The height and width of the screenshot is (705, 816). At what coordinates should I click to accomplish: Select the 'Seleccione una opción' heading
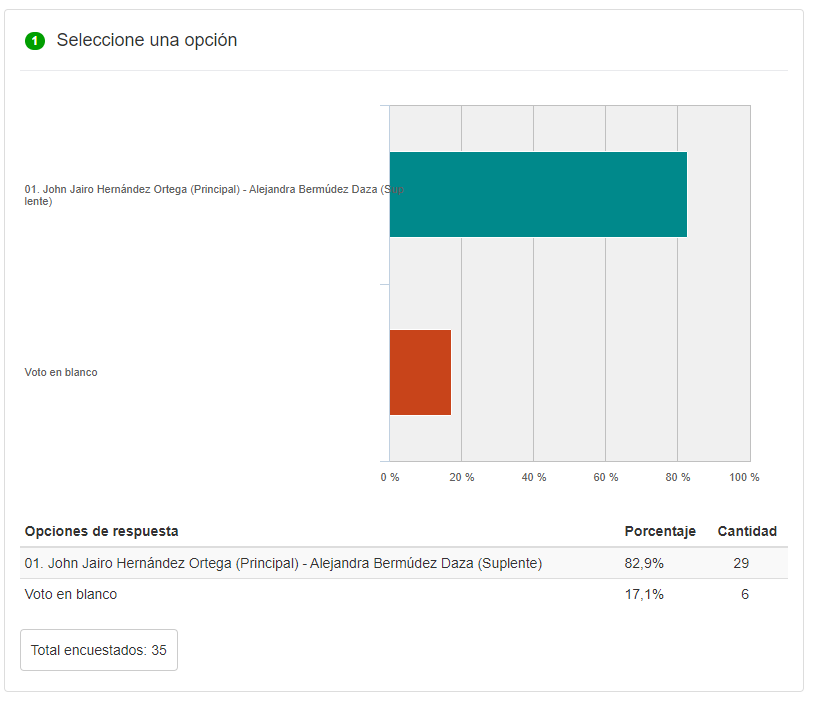(147, 40)
